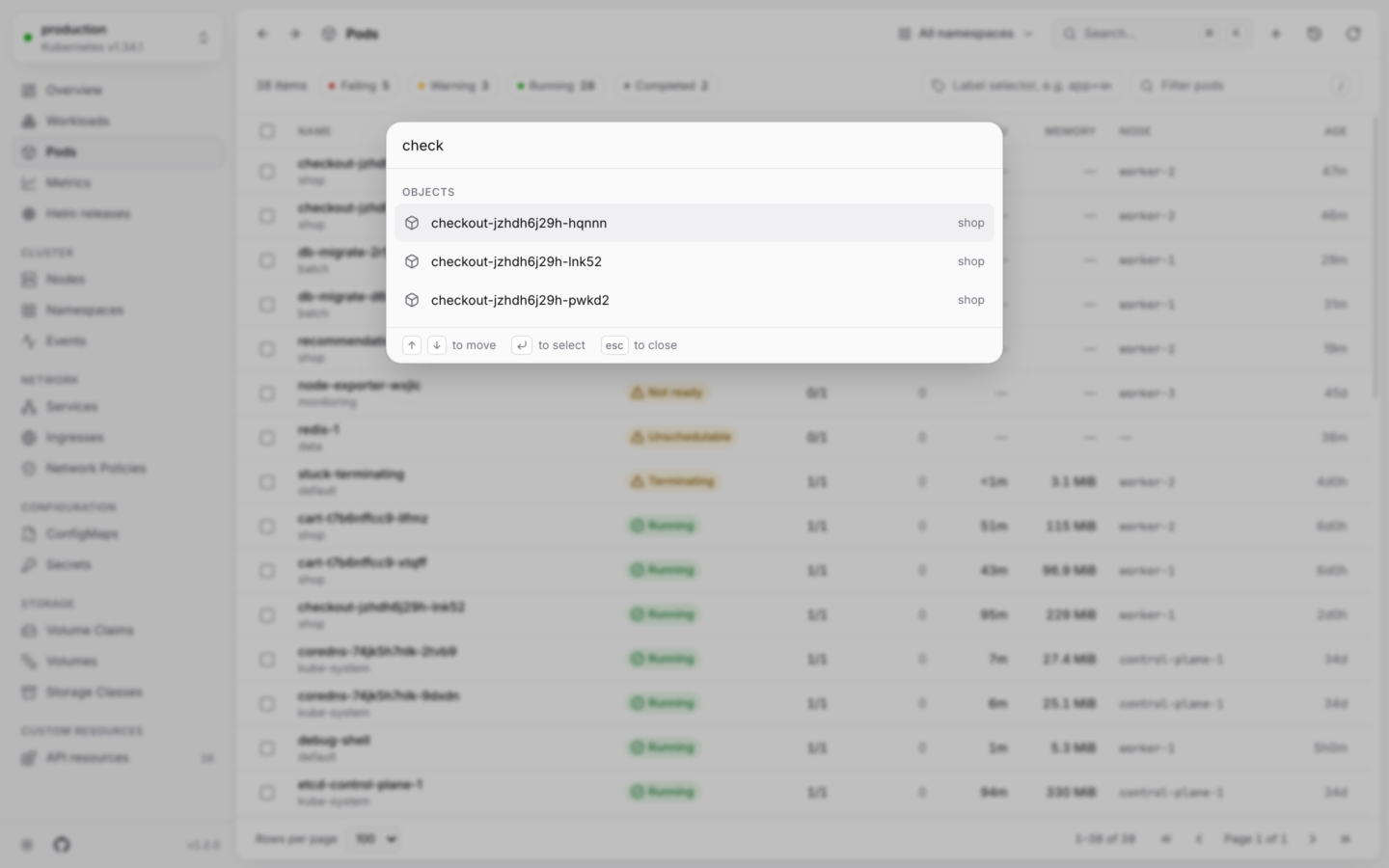Click the Secrets key icon in the sidebar
Screen dimensions: 1389x868
(29, 564)
